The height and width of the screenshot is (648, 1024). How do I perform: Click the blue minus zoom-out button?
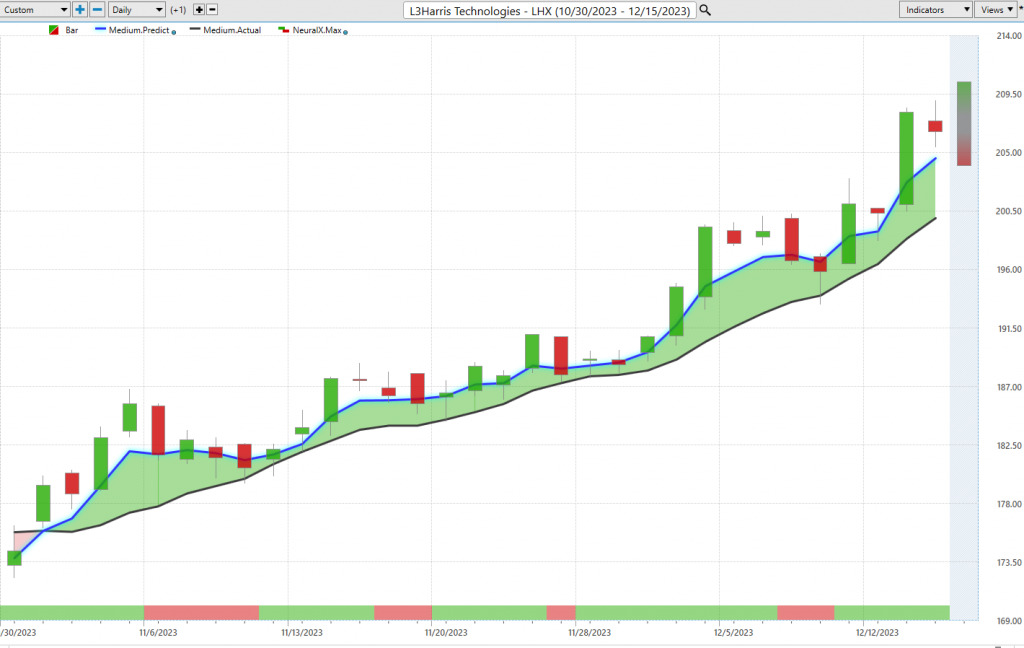[97, 10]
